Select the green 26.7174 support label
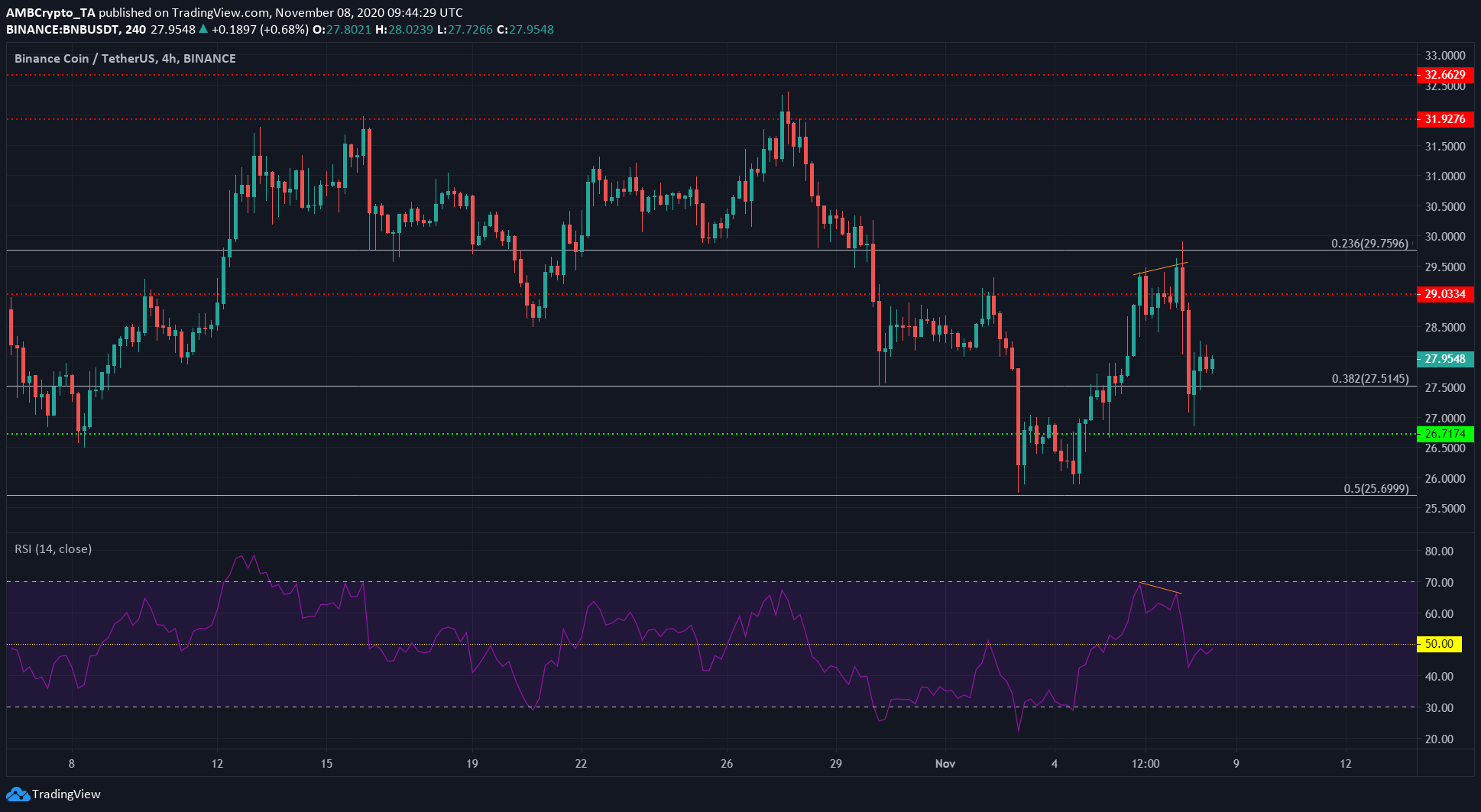 point(1445,434)
